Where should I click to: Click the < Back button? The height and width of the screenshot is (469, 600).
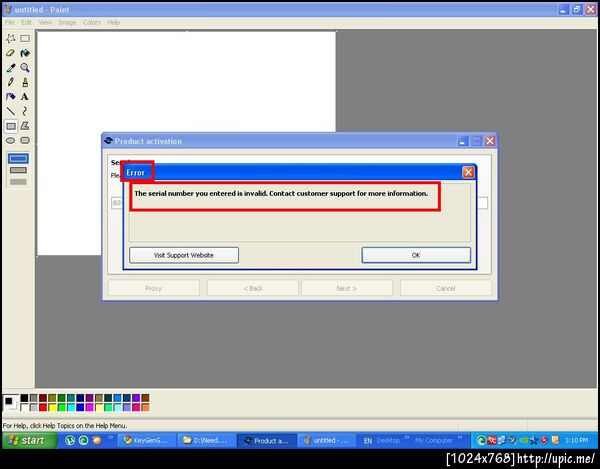point(253,288)
